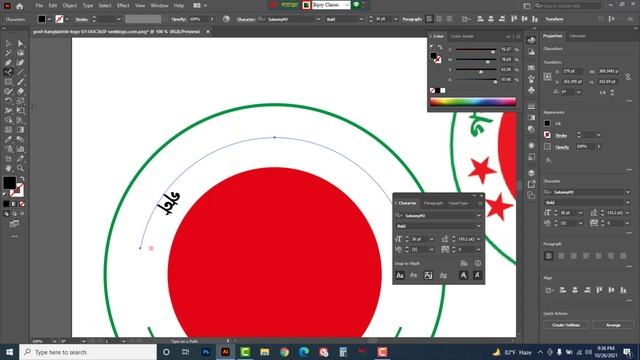640x360 pixels.
Task: Toggle constrain width and height proportions link
Action: (628, 76)
